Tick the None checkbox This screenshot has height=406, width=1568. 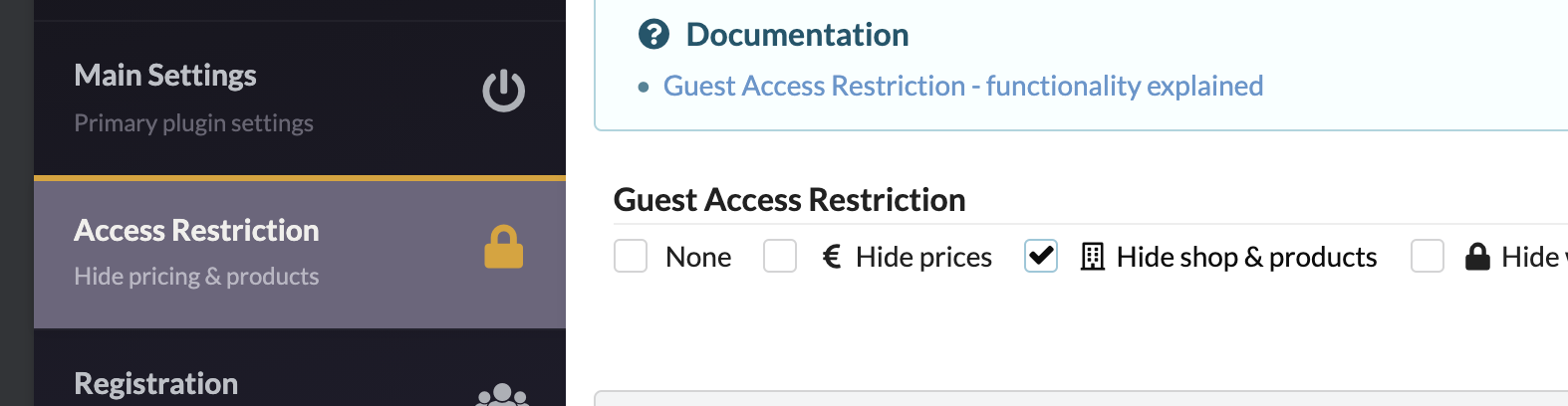click(631, 256)
